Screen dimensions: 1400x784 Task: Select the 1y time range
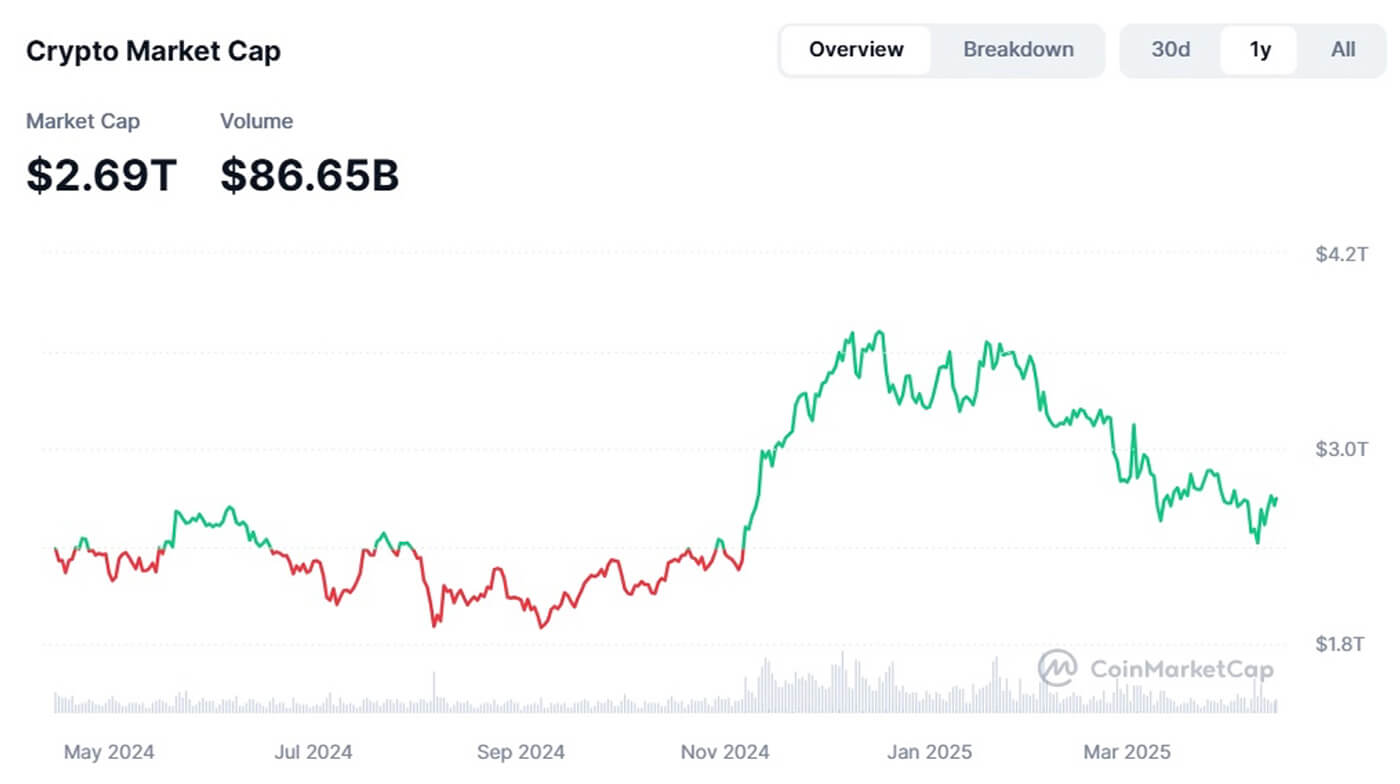1260,50
